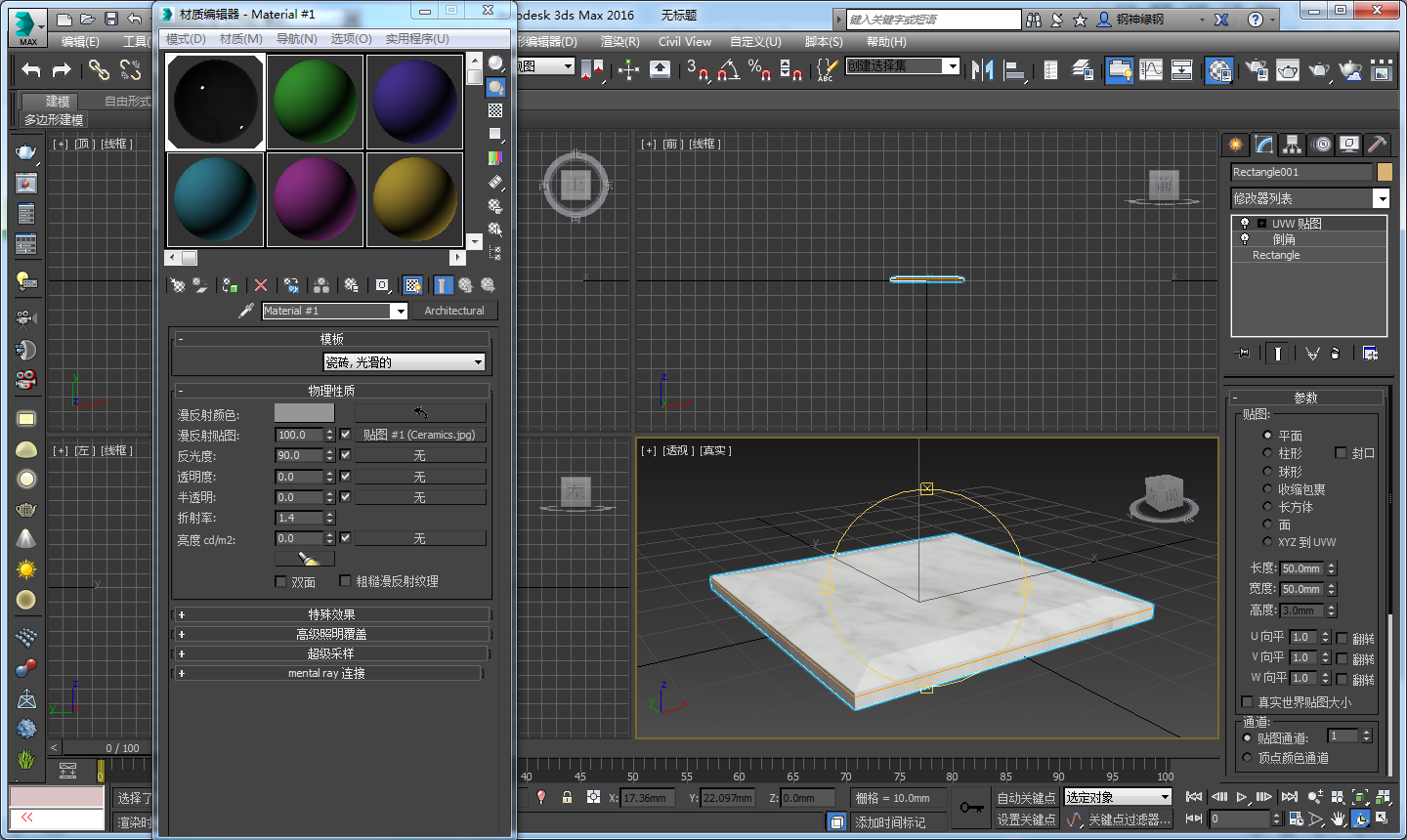Toggle selection lock padlock icon
Screen dimensions: 1407x840
[567, 797]
